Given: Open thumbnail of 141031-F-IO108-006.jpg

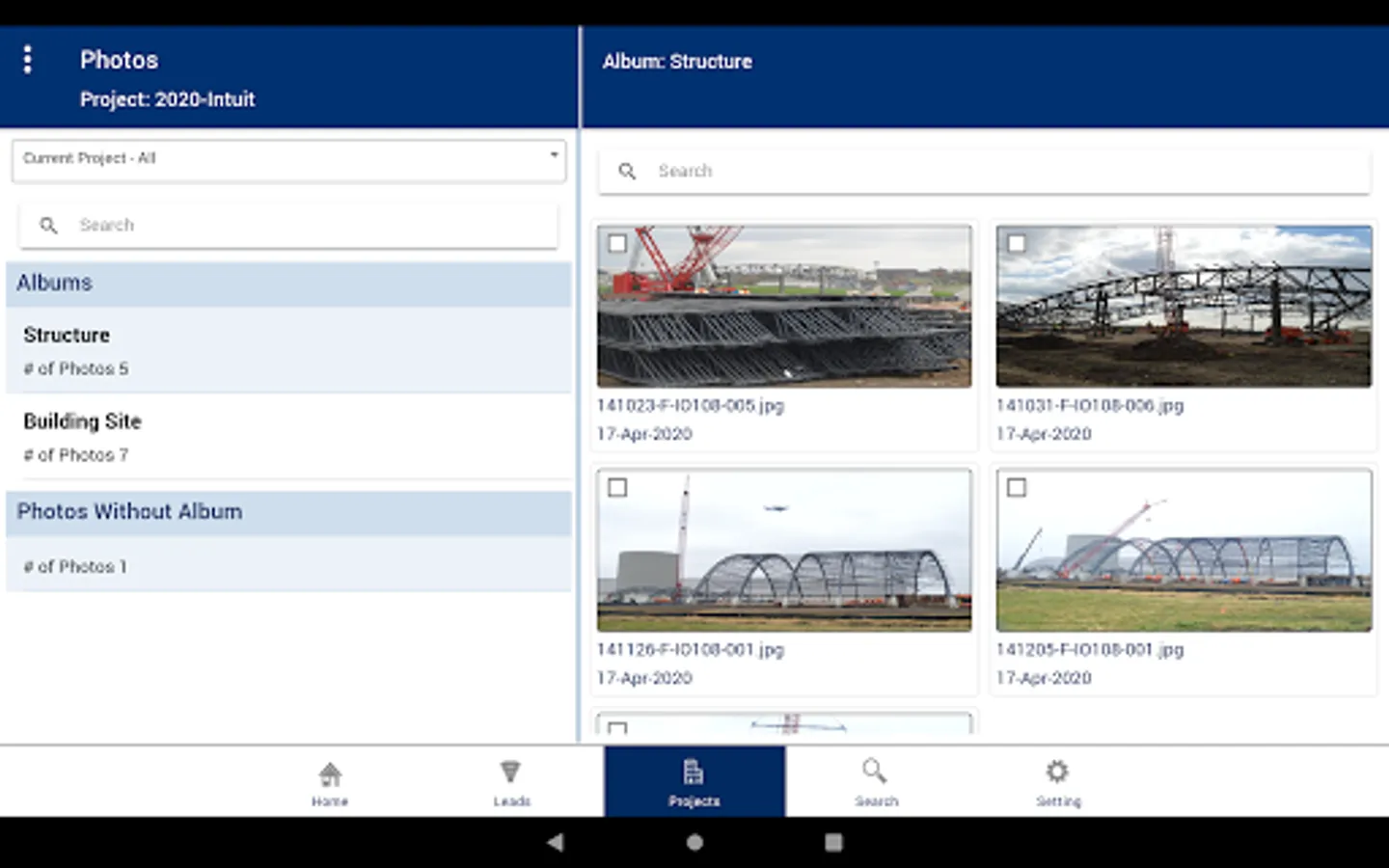Looking at the screenshot, I should [x=1184, y=307].
